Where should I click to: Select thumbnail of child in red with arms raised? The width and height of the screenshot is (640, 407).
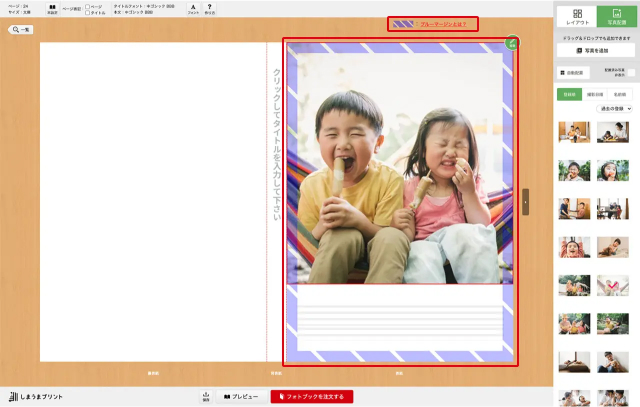[x=574, y=247]
